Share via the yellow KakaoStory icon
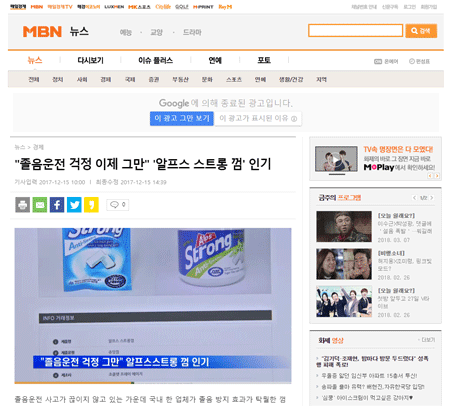Image resolution: width=450 pixels, height=406 pixels. [x=91, y=205]
